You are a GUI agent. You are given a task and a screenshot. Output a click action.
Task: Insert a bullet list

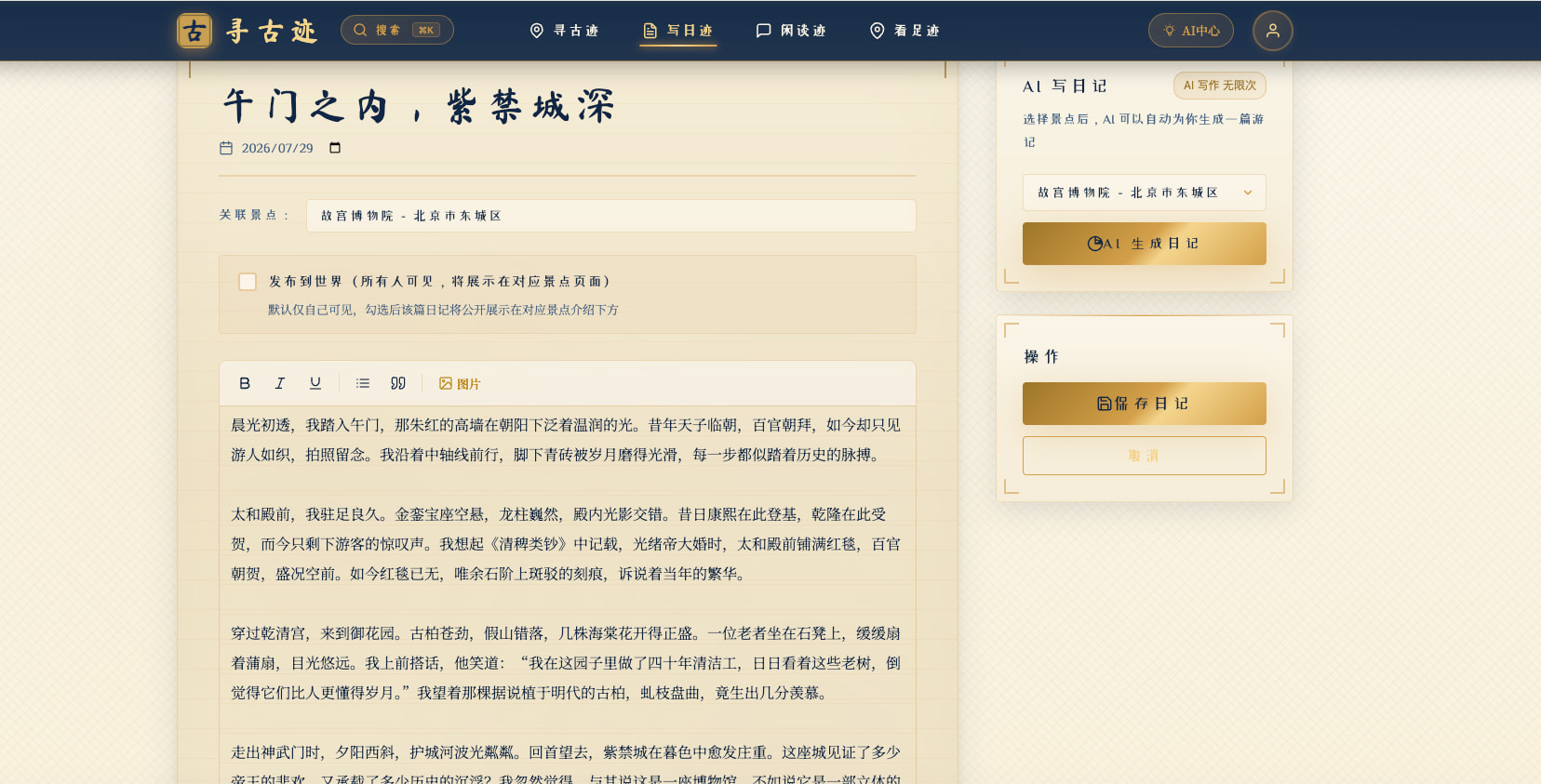tap(363, 383)
